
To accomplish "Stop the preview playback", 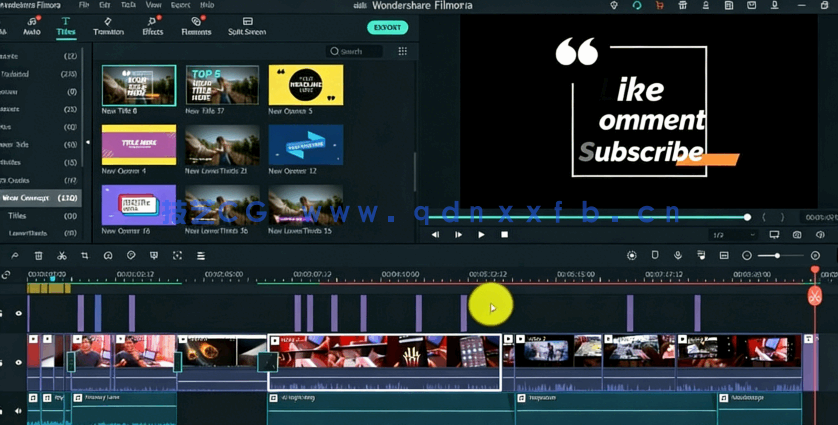I will (504, 235).
